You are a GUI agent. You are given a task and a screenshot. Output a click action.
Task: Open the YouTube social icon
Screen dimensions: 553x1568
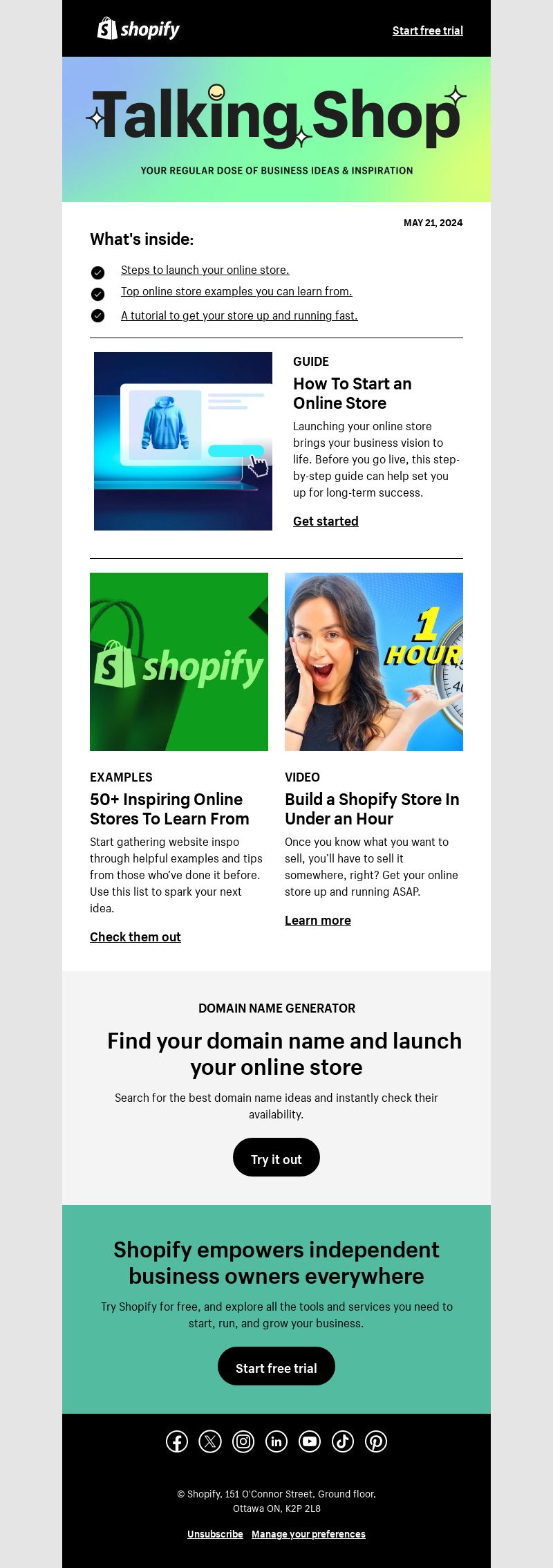click(x=310, y=1441)
